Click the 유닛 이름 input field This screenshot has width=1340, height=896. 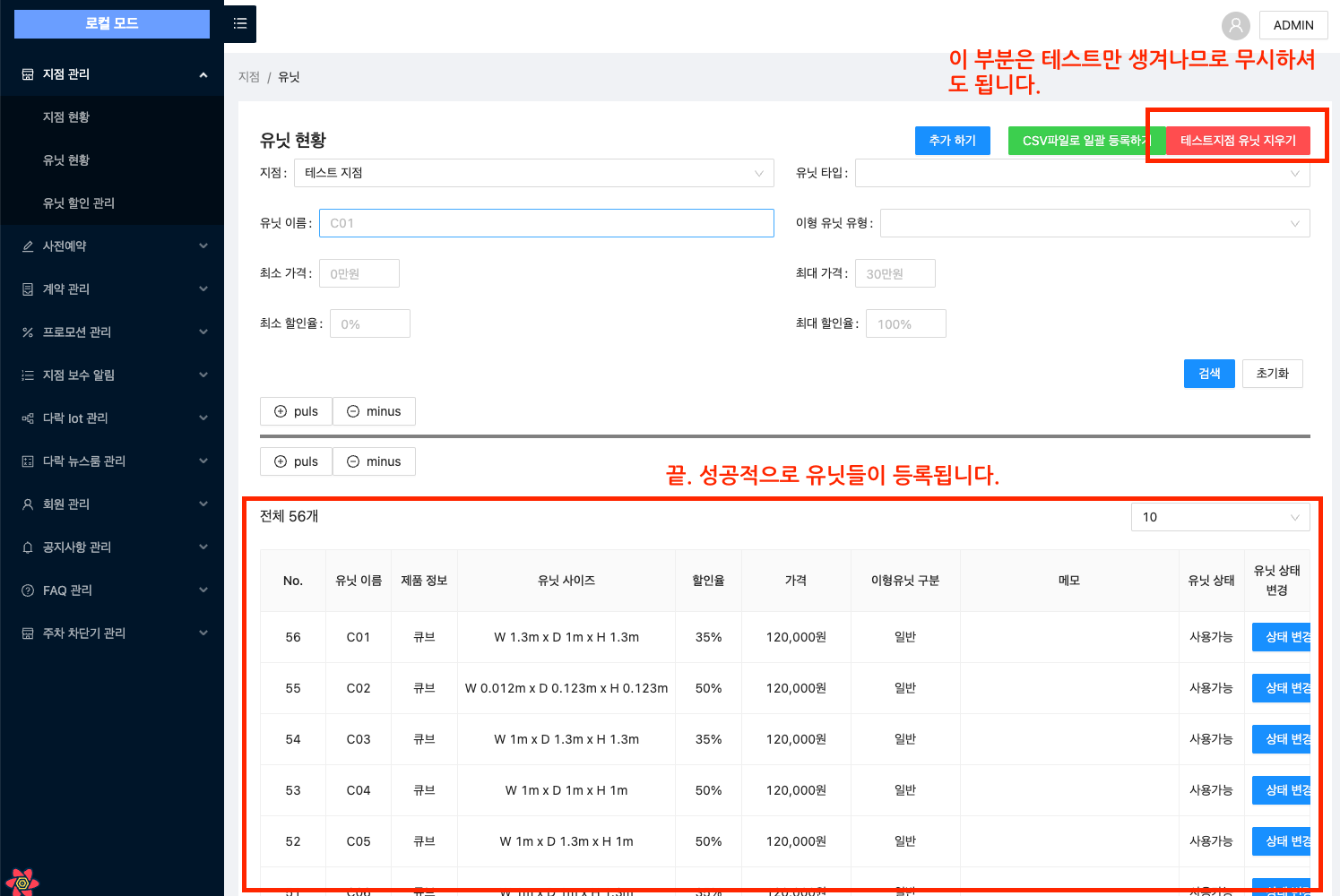point(546,223)
